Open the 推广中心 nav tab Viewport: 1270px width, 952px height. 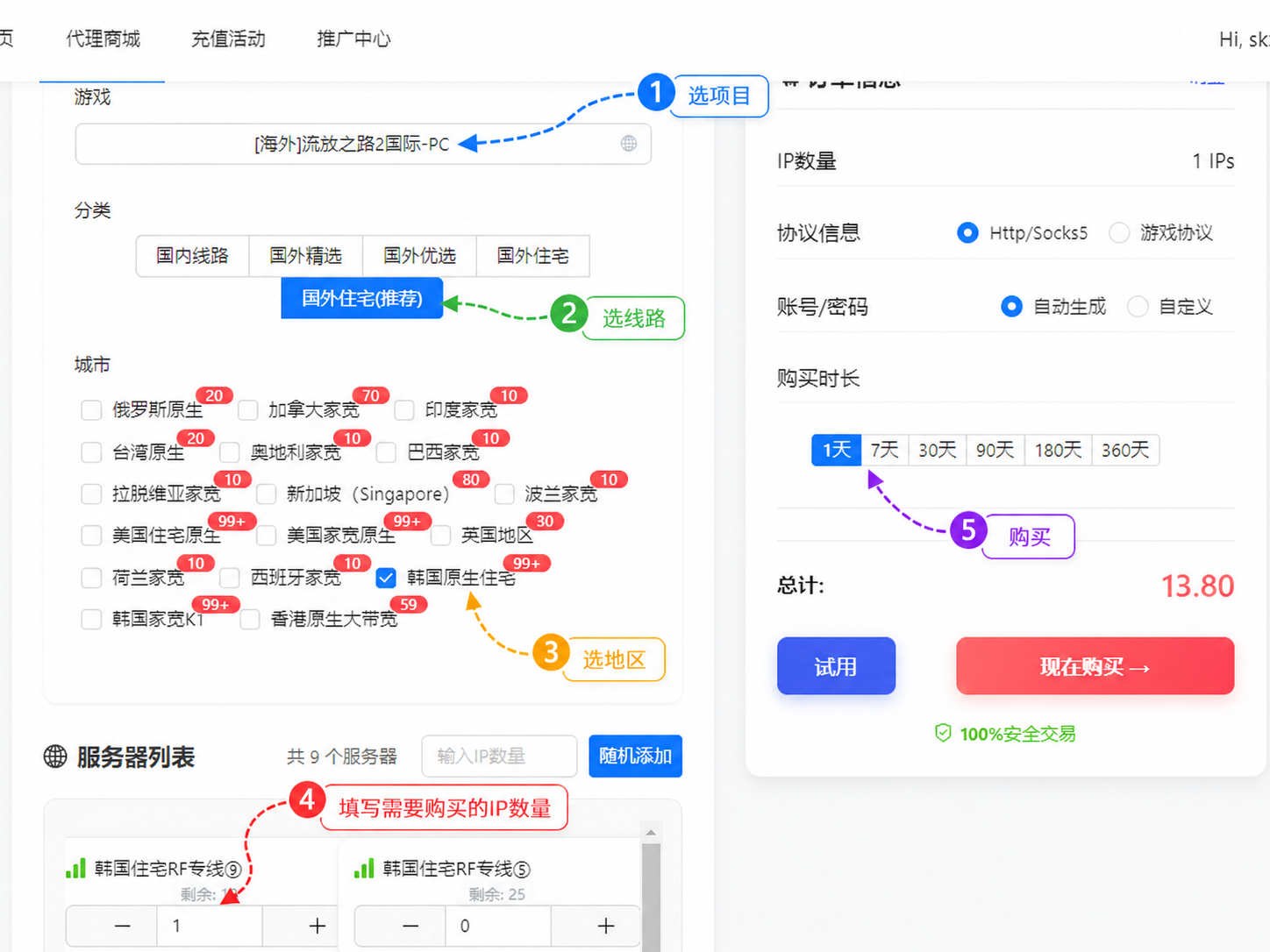353,39
